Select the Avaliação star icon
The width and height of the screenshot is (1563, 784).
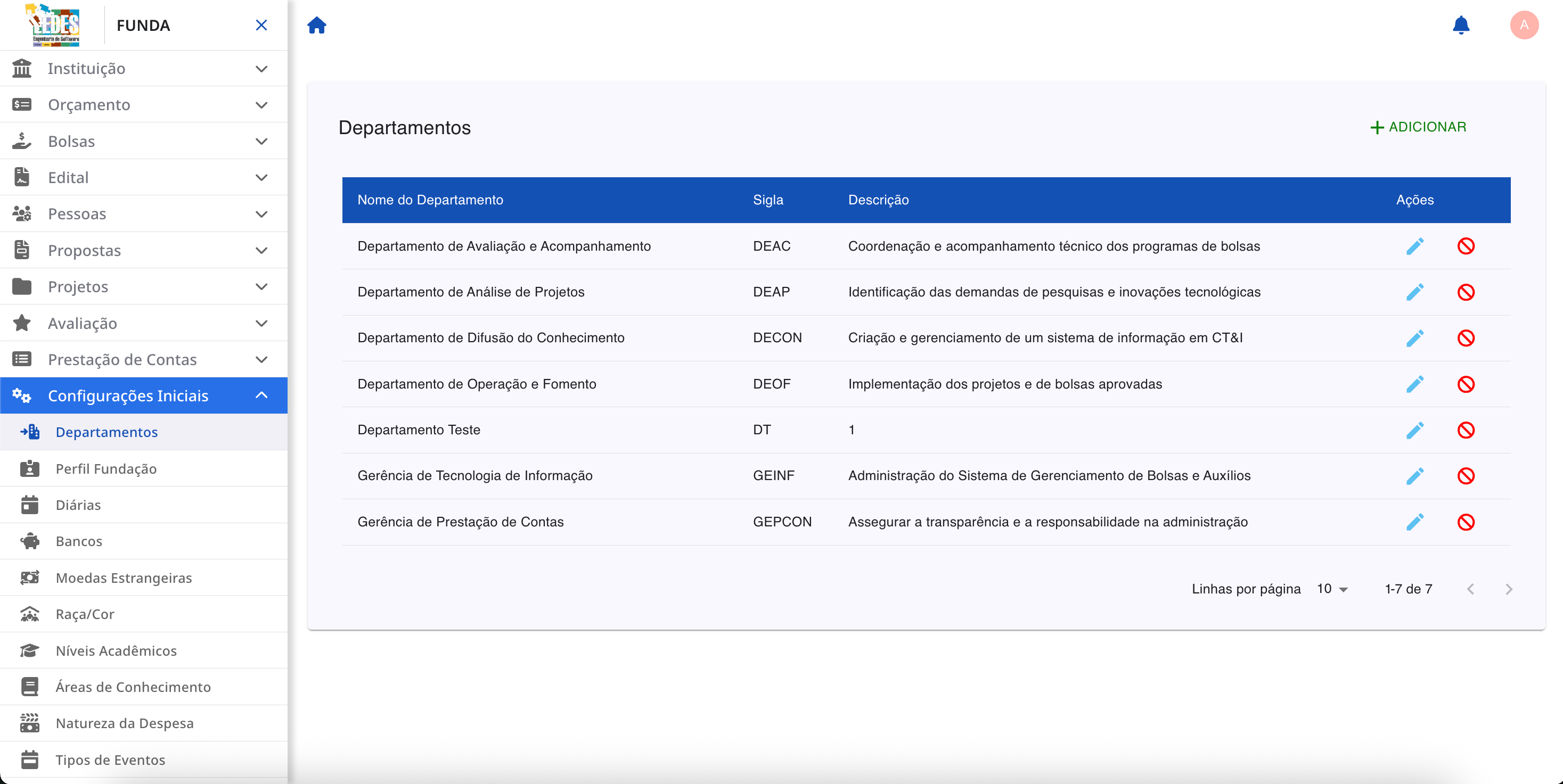click(x=22, y=323)
